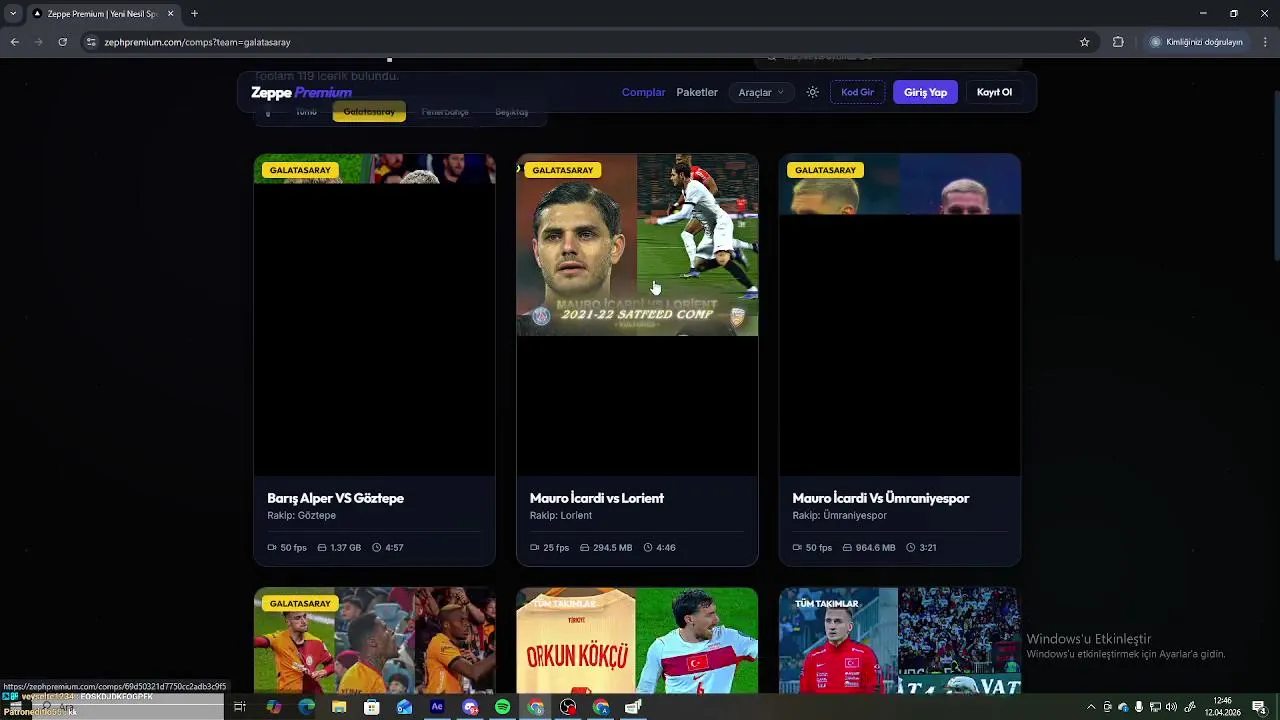
Task: Open Spotify from the taskbar
Action: pos(502,707)
